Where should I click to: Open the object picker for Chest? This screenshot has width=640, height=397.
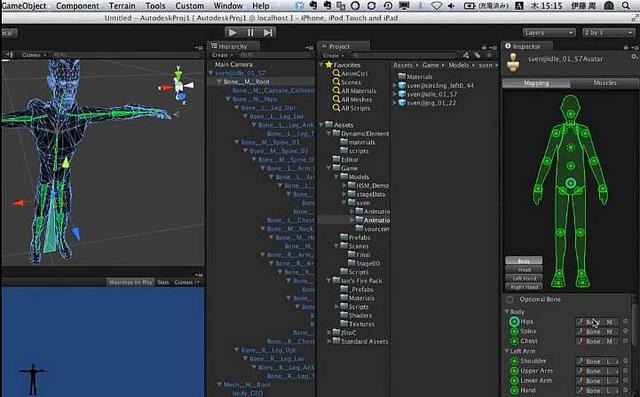point(626,341)
